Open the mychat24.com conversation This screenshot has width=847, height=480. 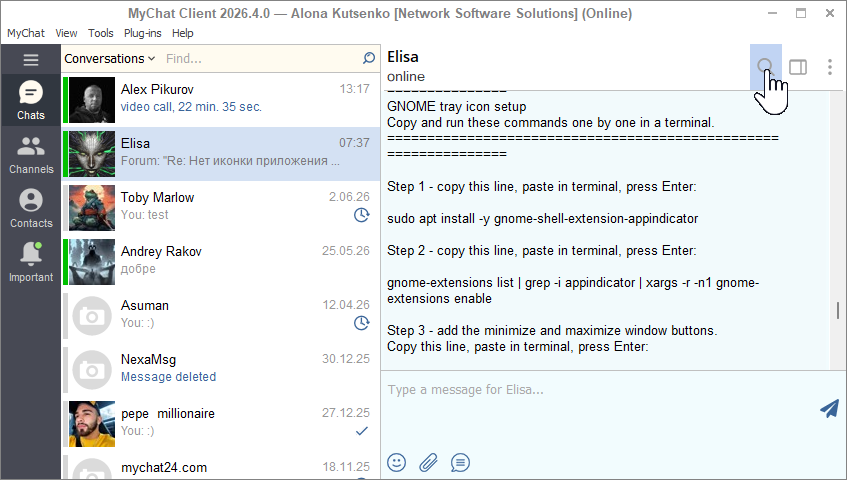tap(221, 465)
